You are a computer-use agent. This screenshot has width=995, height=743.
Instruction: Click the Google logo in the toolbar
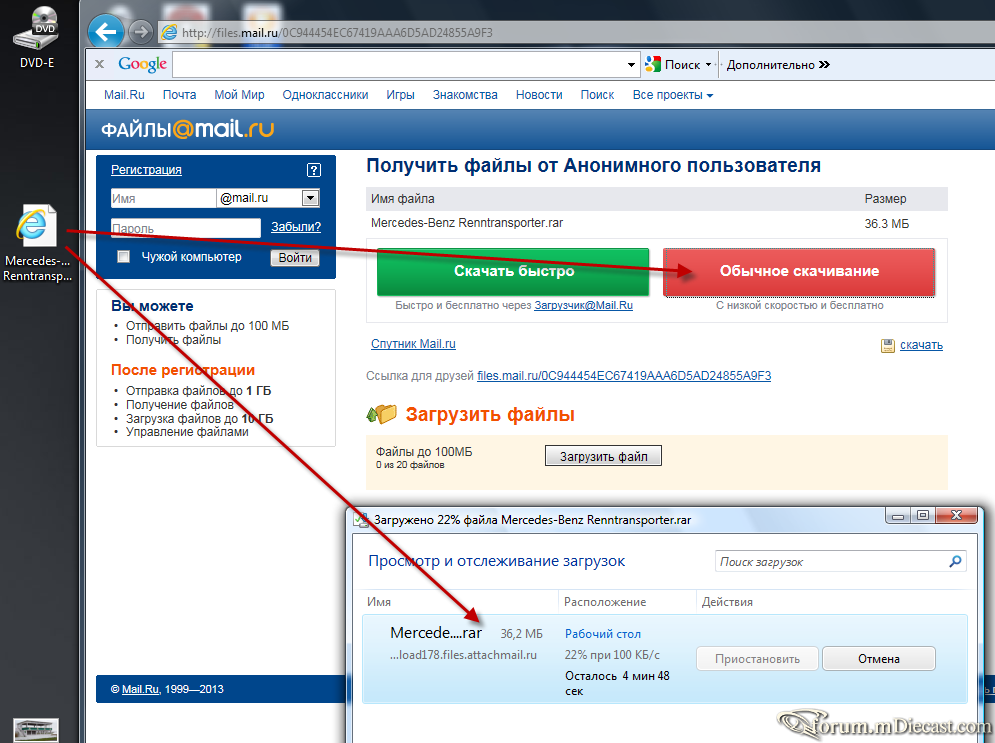143,64
